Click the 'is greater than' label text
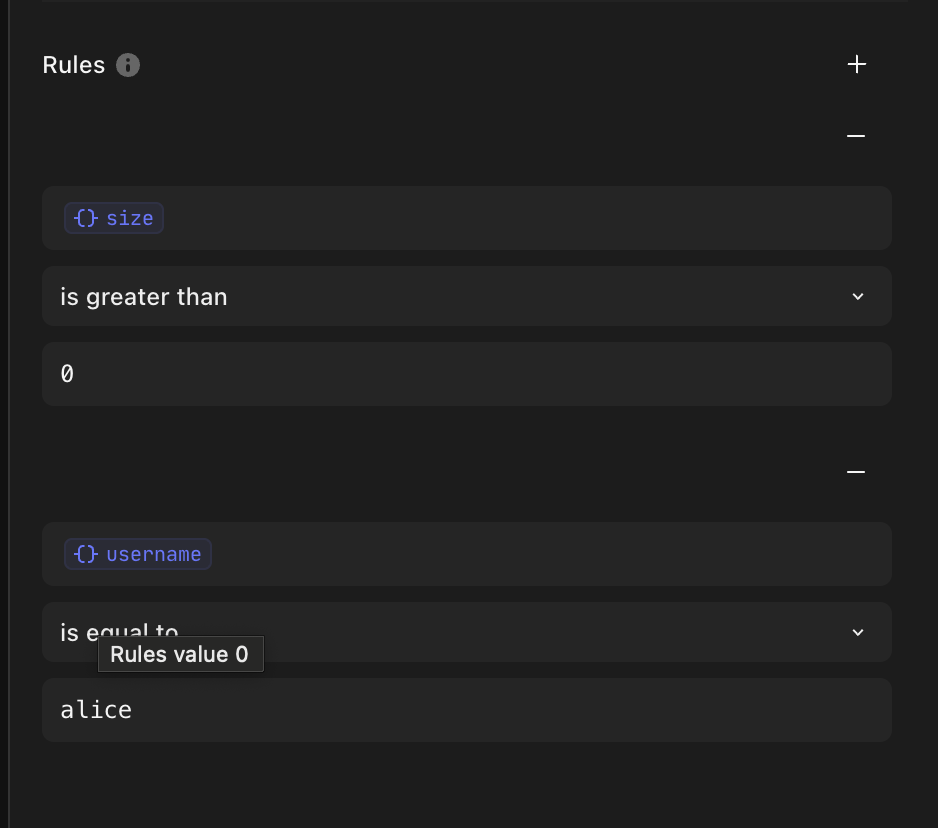This screenshot has width=938, height=828. 144,297
